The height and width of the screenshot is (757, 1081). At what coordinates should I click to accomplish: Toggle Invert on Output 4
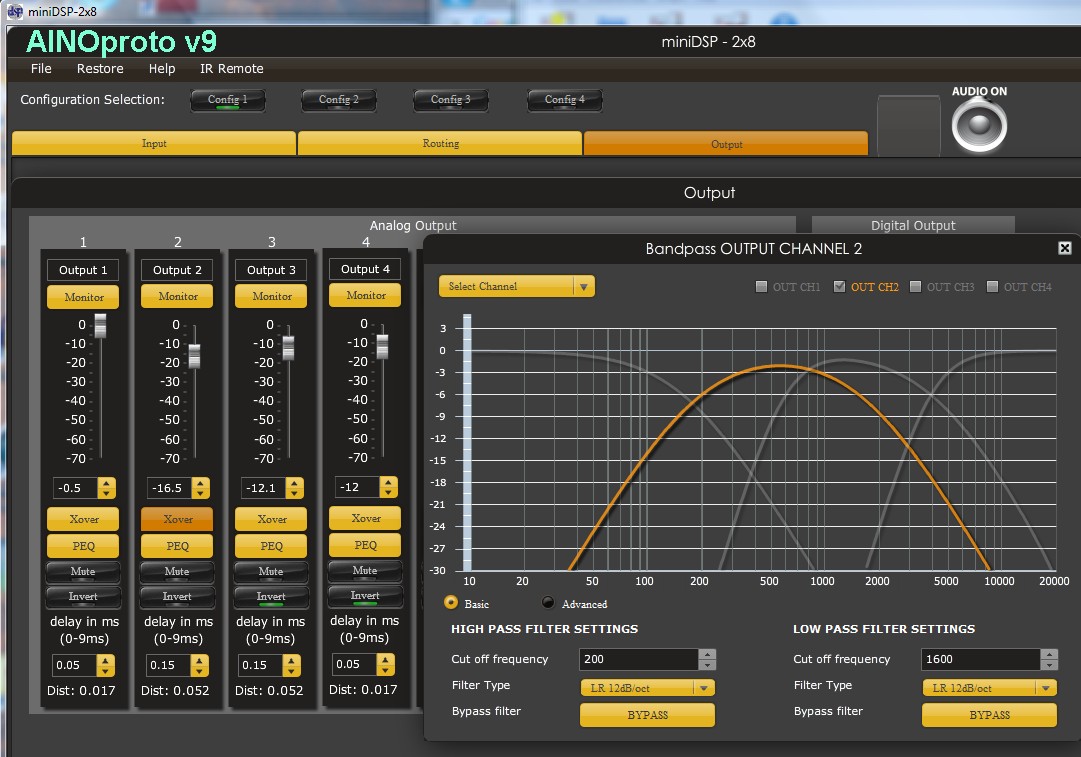point(365,596)
